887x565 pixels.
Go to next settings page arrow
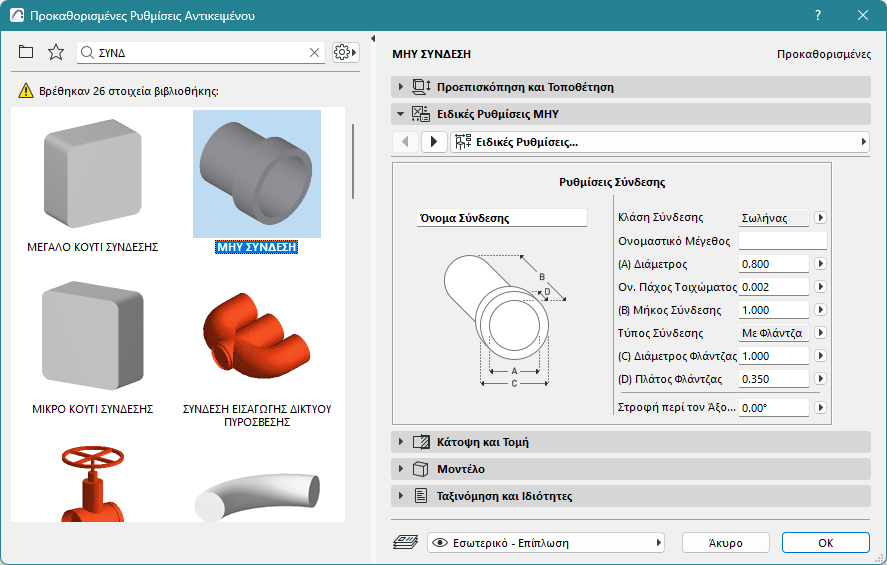[x=434, y=142]
